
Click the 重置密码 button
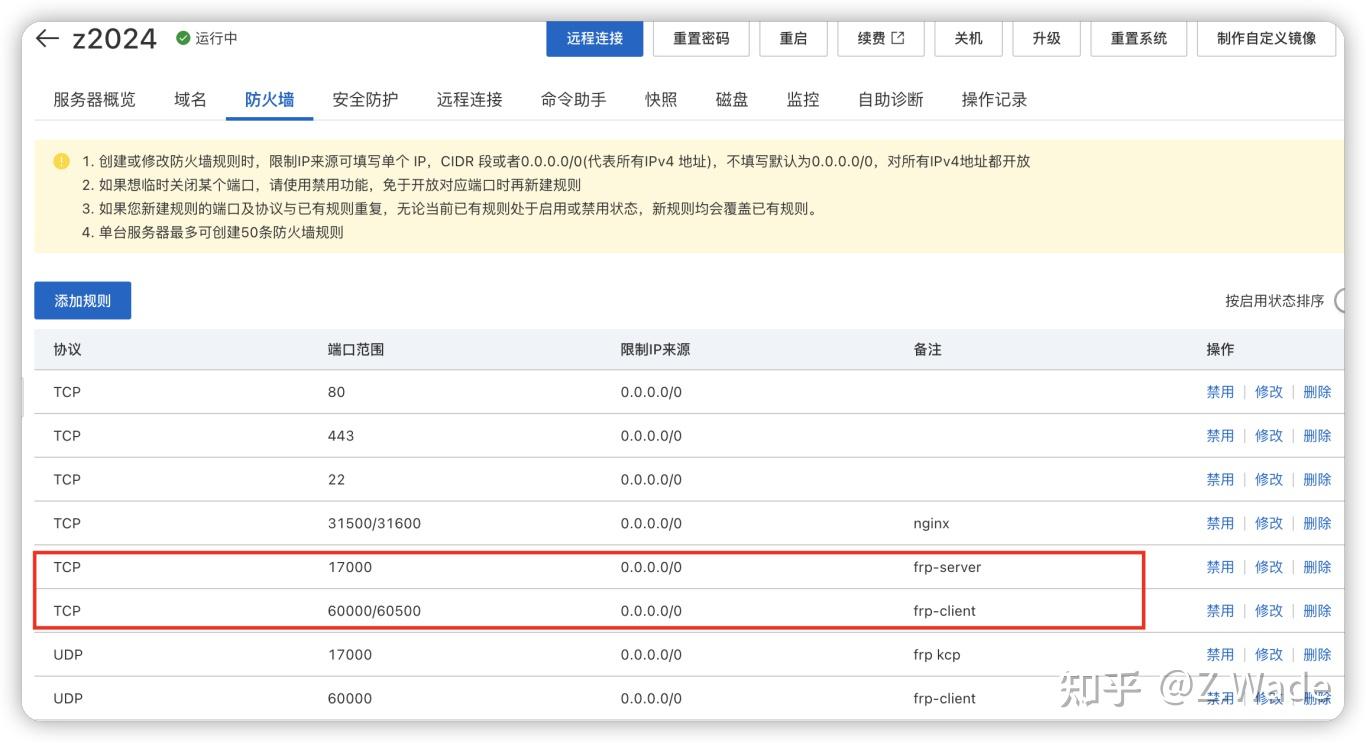[701, 38]
